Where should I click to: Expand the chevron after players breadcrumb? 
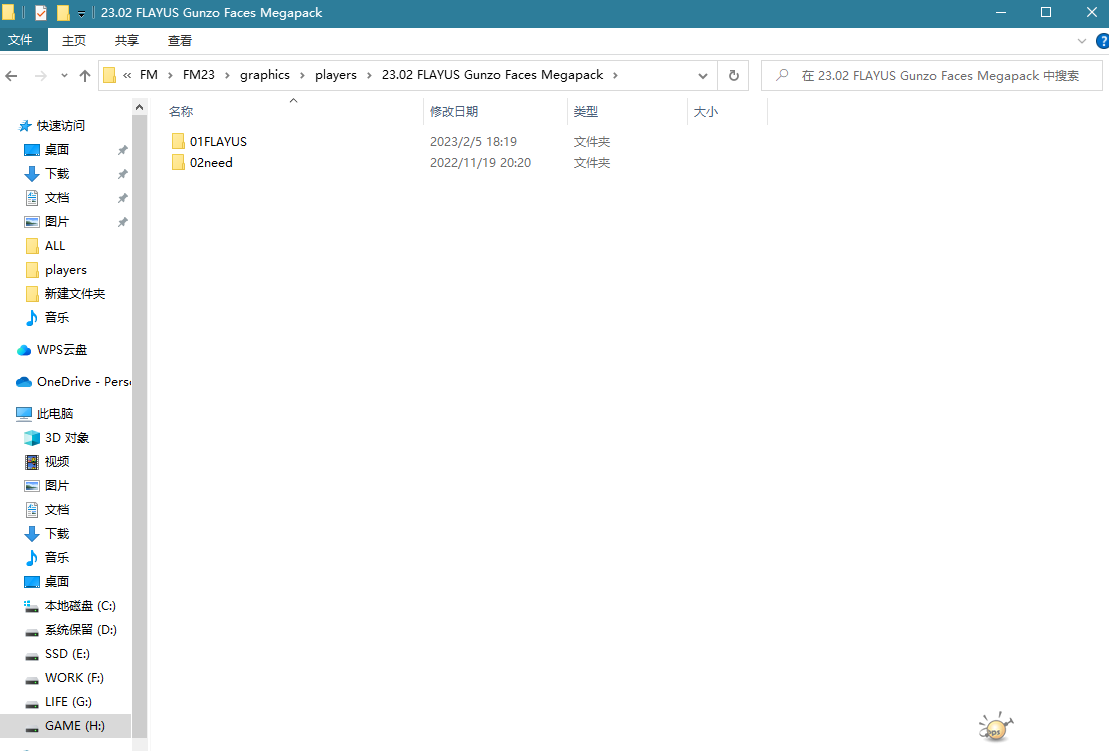click(x=369, y=75)
